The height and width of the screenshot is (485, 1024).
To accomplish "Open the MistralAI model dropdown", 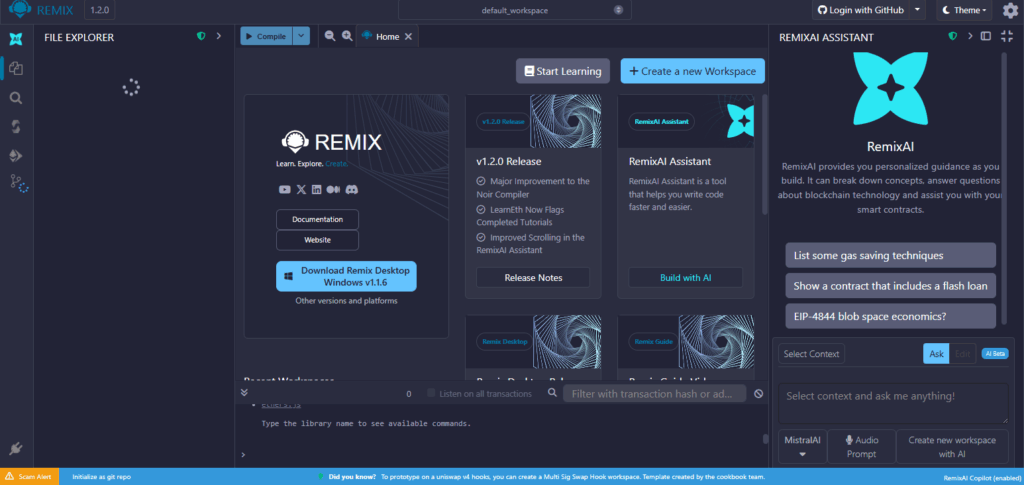I will (x=803, y=446).
